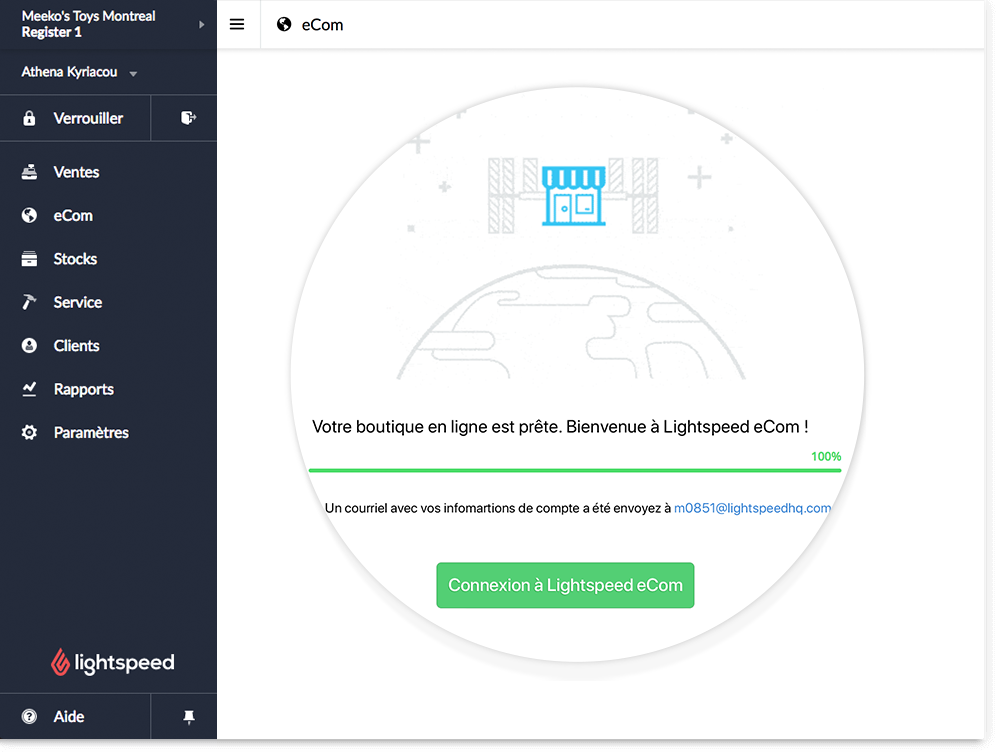Click the lock icon for Verrouiller
The height and width of the screenshot is (752, 996).
(x=30, y=119)
